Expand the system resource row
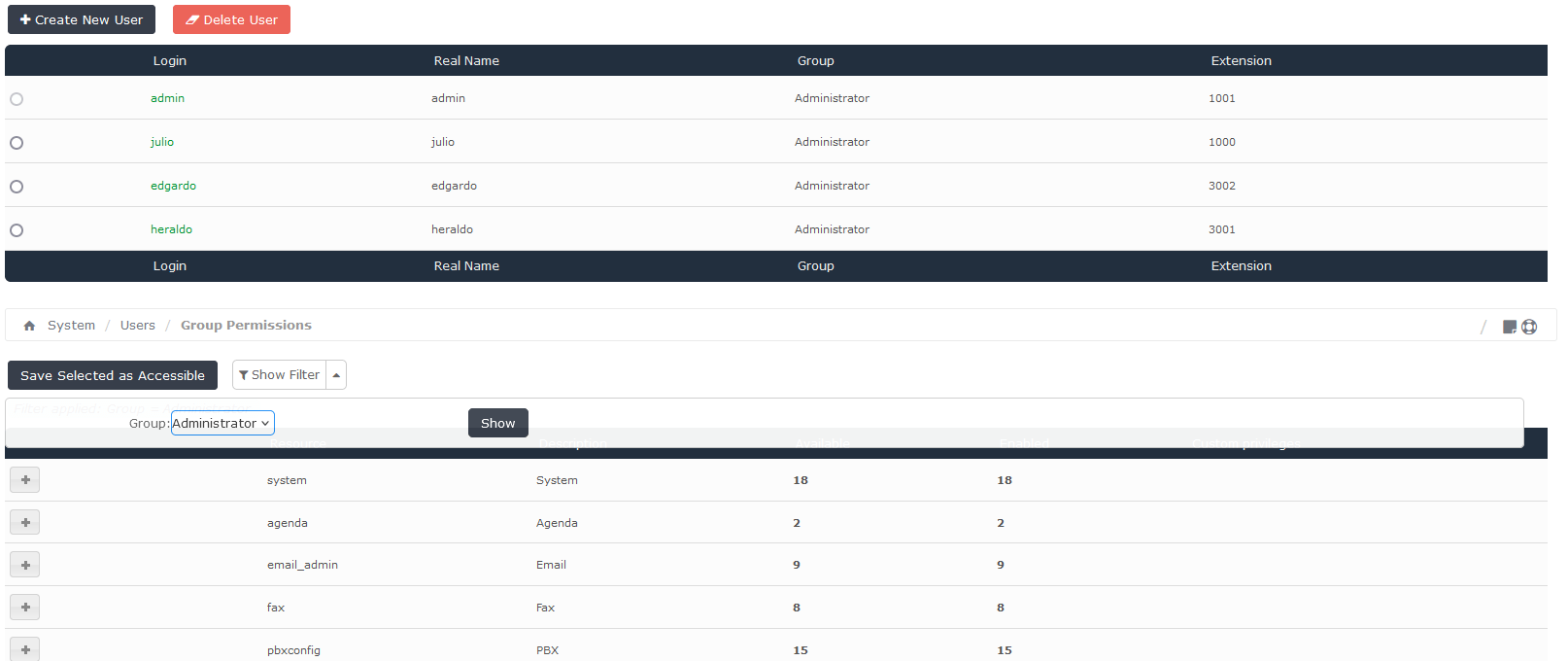 (x=25, y=480)
